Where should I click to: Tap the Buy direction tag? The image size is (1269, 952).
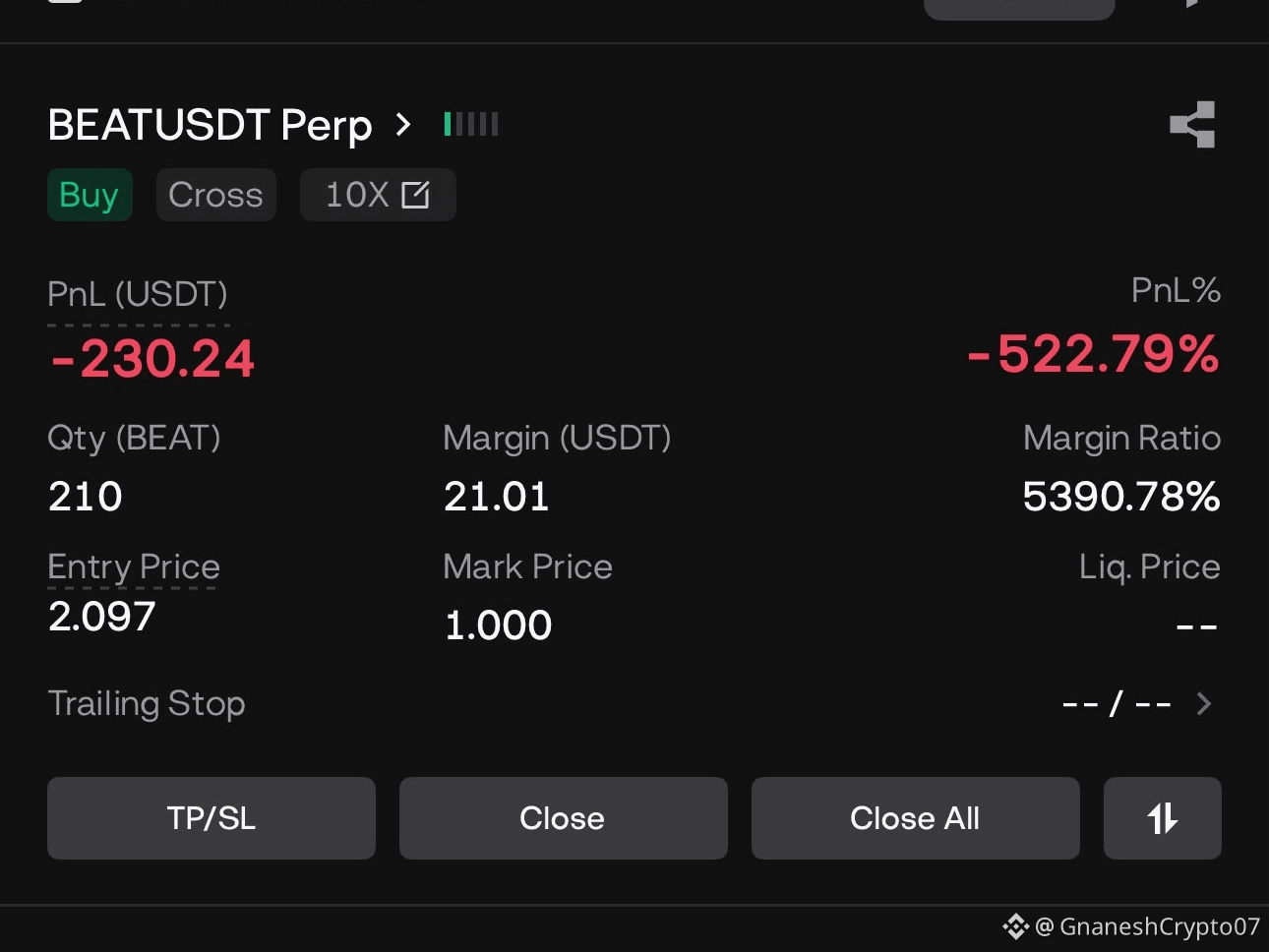[90, 195]
